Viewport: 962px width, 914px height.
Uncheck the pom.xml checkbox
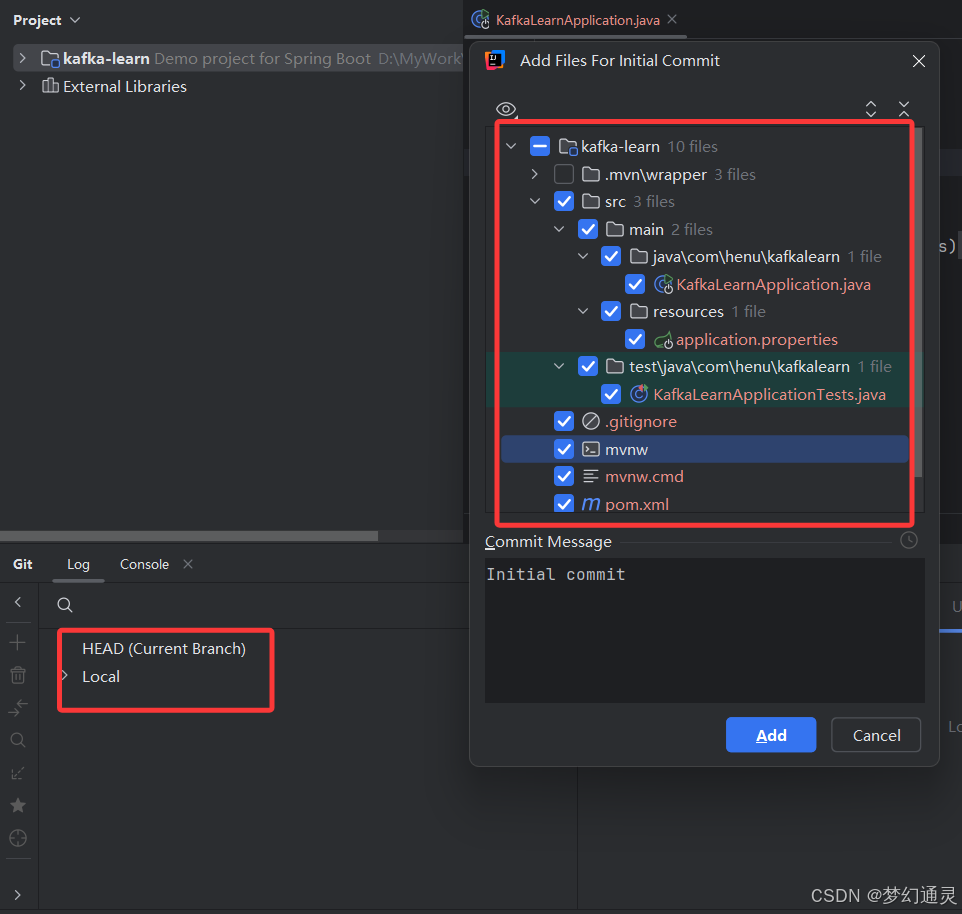564,504
